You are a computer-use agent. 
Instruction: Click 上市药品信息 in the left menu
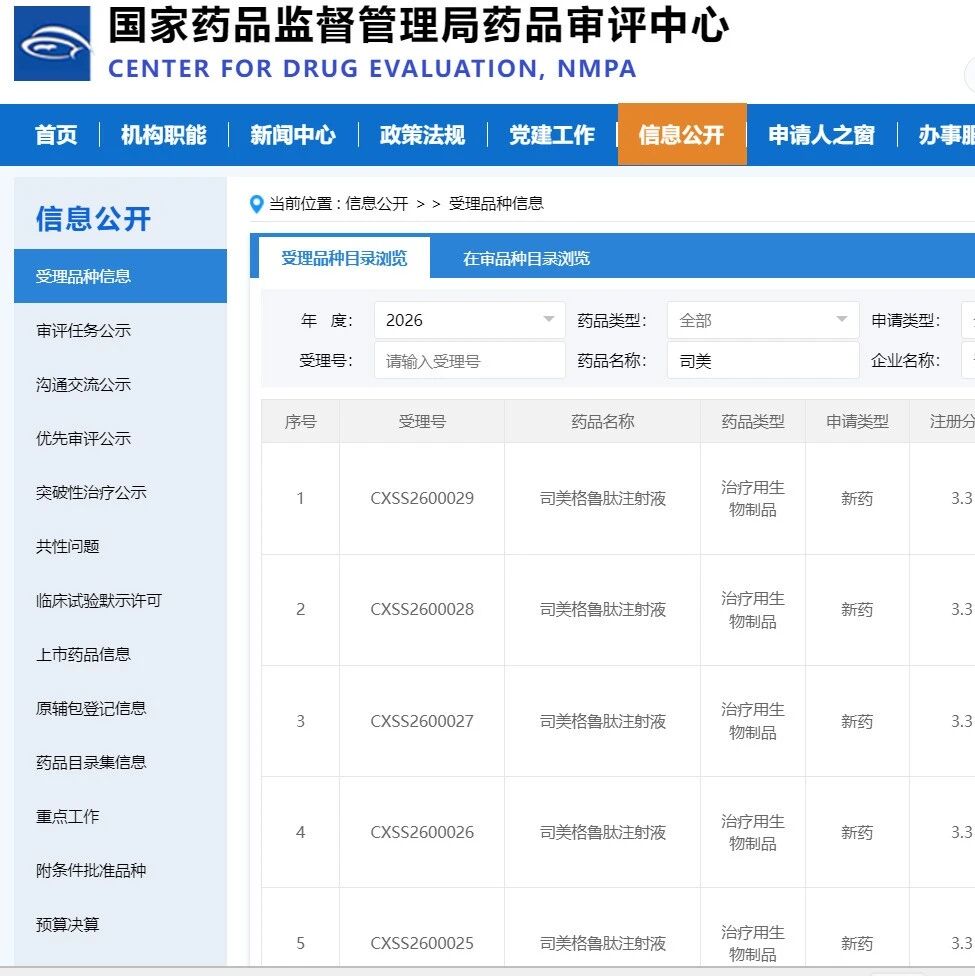point(84,655)
